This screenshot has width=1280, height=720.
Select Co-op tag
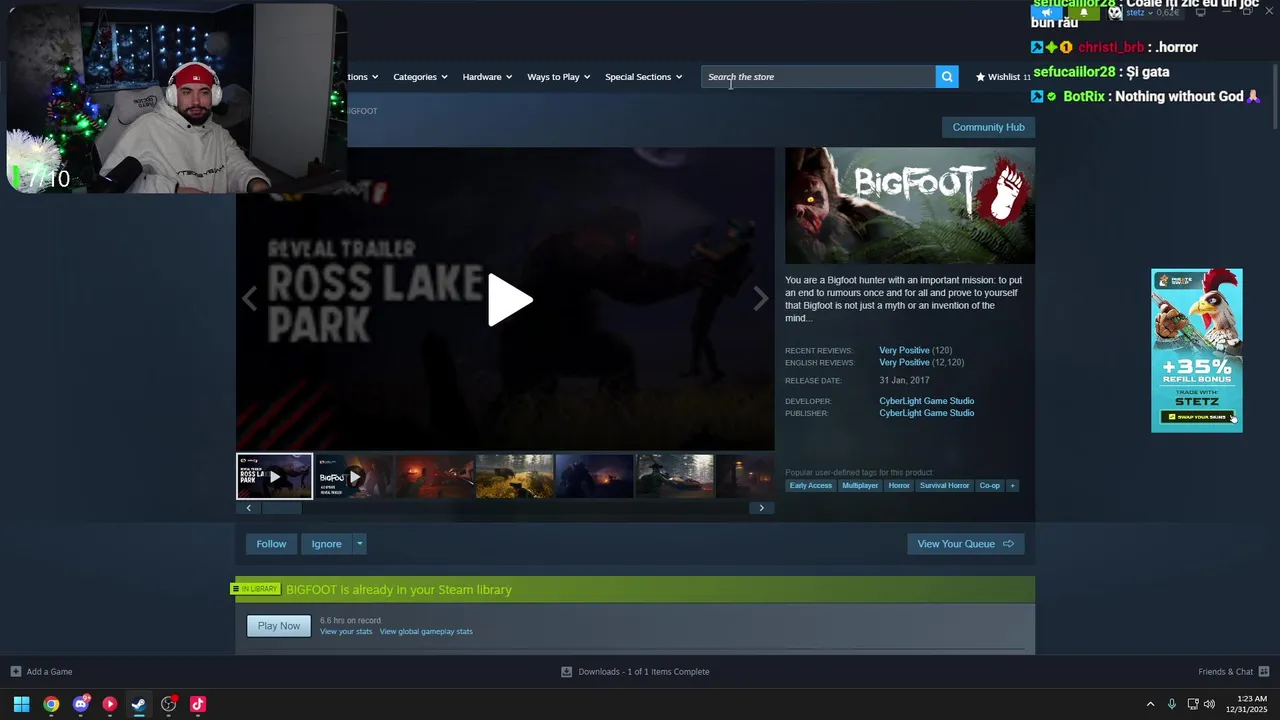coord(989,486)
